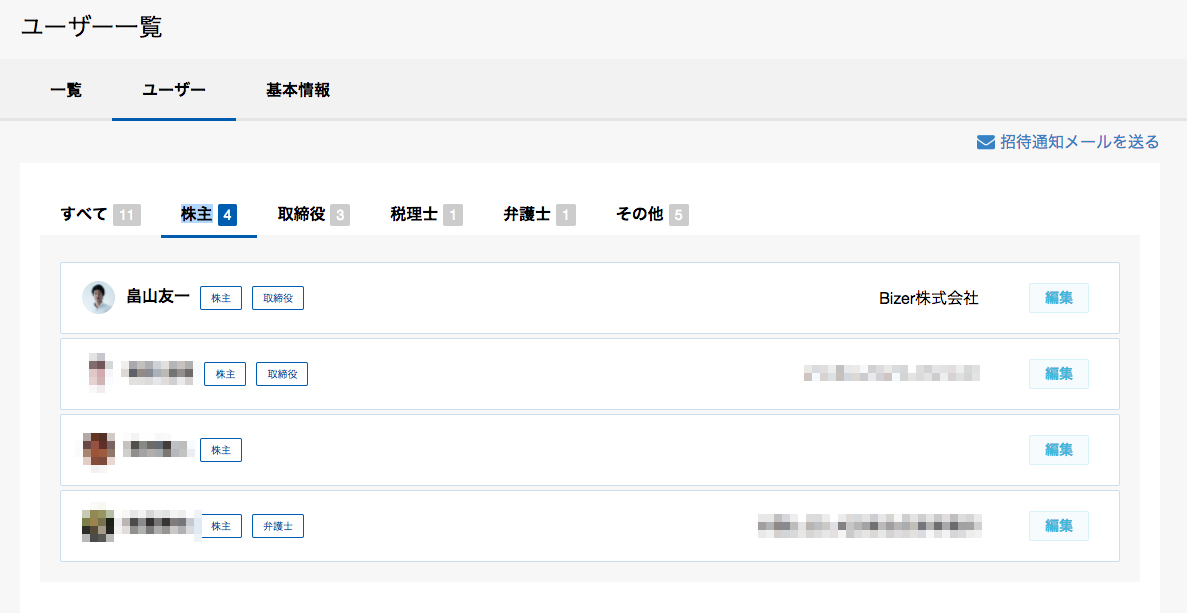
Task: Click 招待通知メールを送る link
Action: (x=1079, y=142)
